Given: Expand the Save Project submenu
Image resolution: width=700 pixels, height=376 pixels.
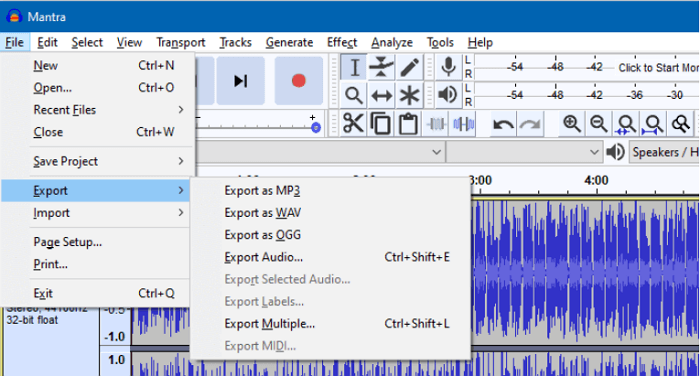Looking at the screenshot, I should tap(97, 161).
